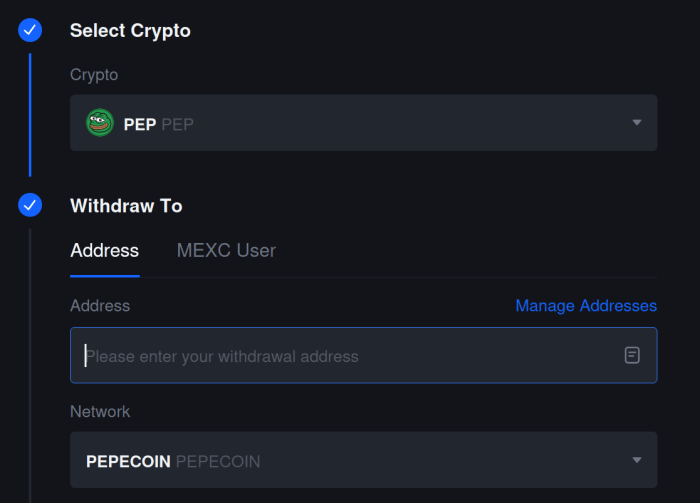Click the Withdraw To step checkmark icon

[30, 206]
